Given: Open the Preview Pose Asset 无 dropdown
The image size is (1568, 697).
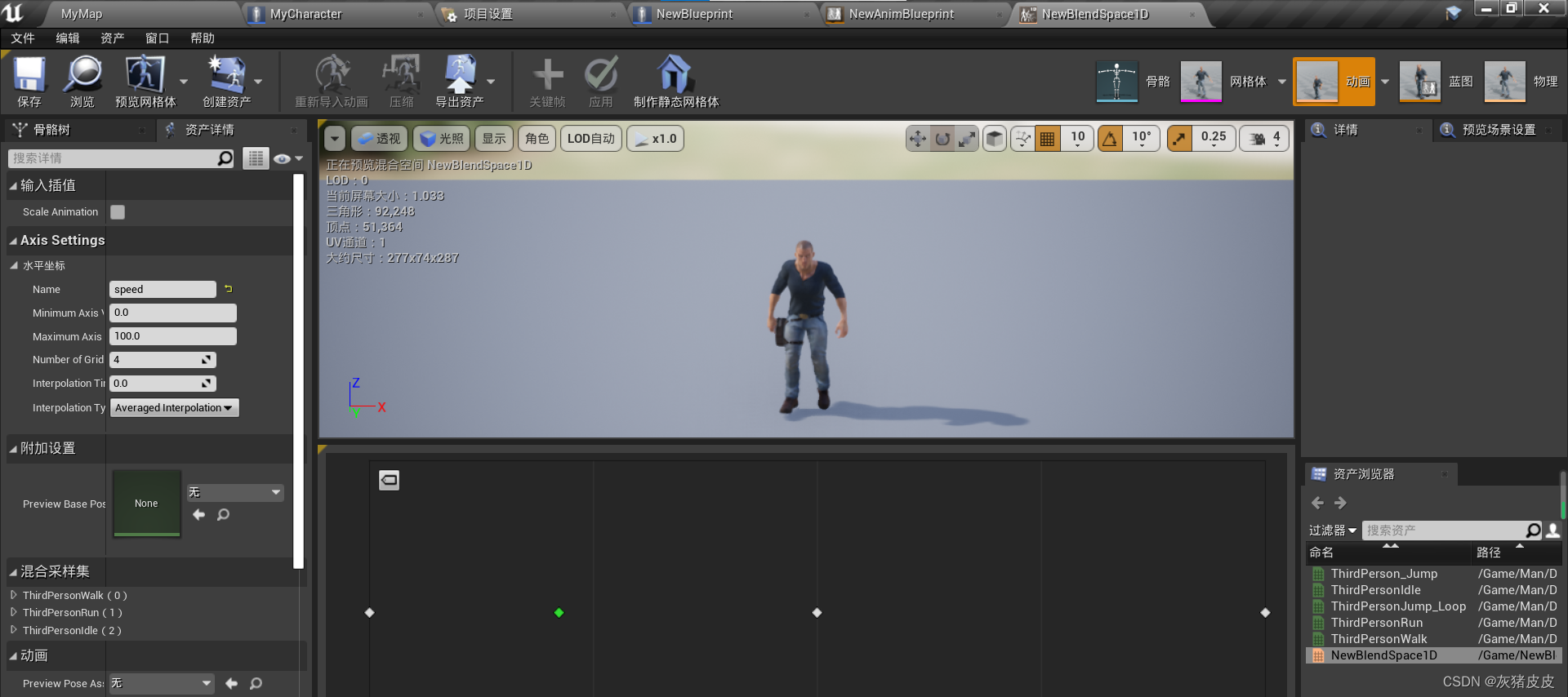Looking at the screenshot, I should (162, 684).
